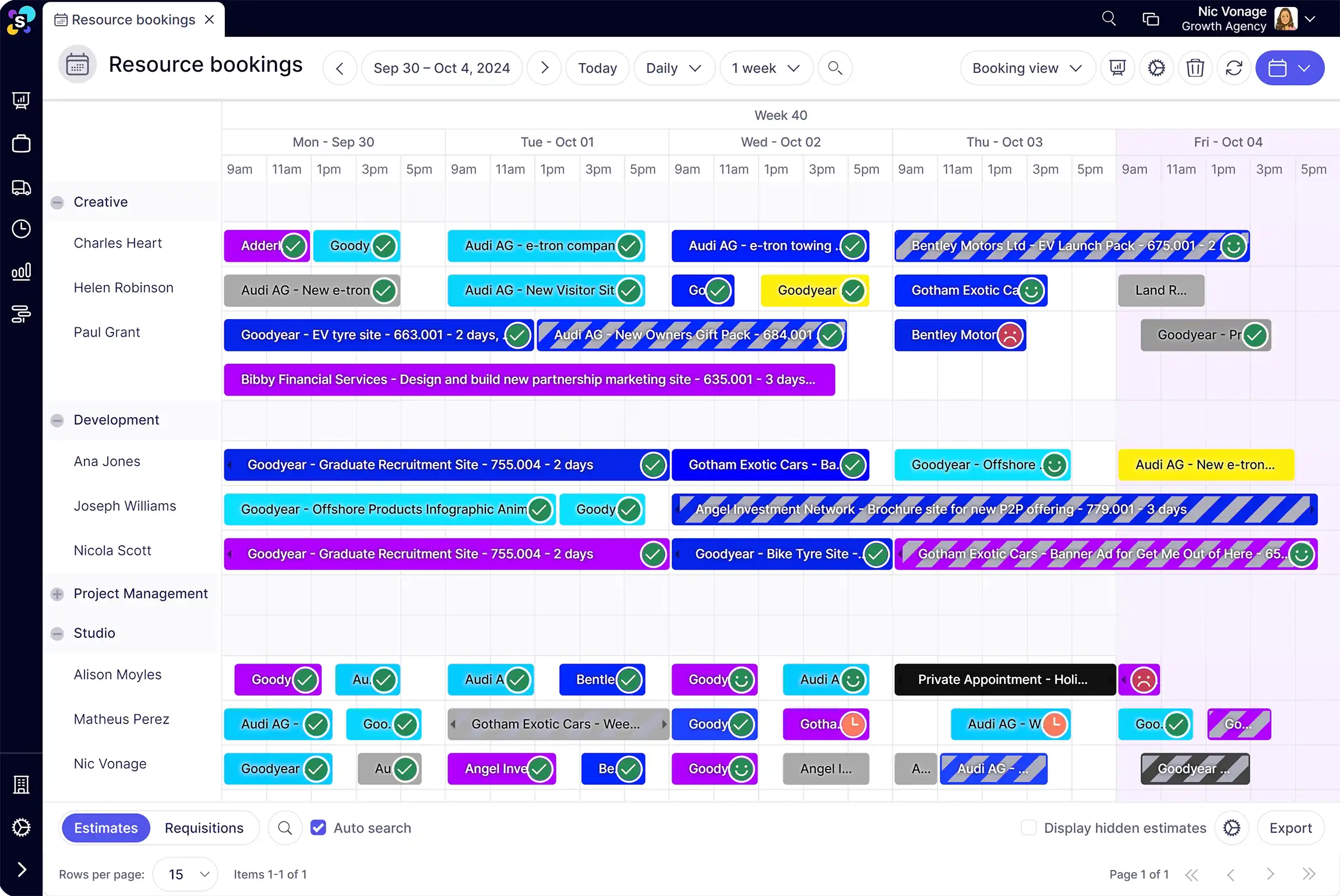Screen dimensions: 1340x896
Task: Open the Nic Vonage user menu
Action: click(1248, 19)
